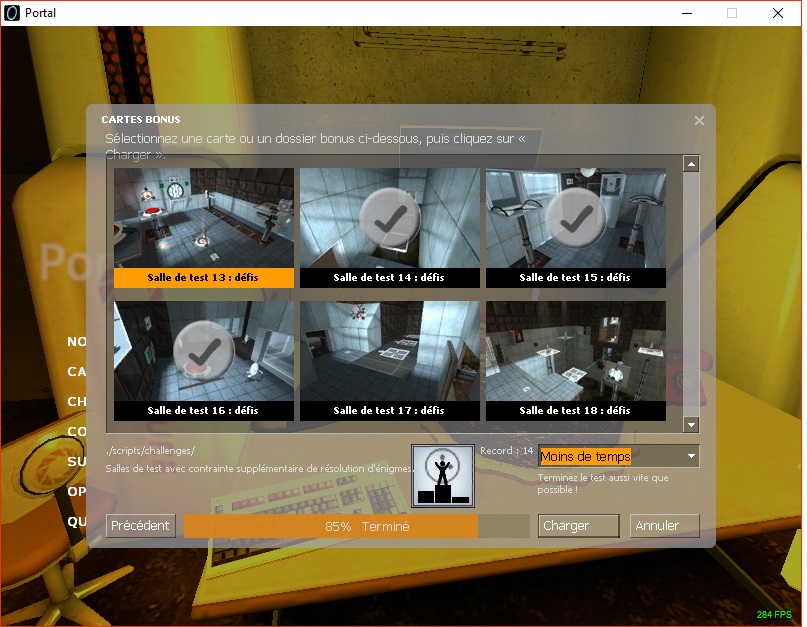Select Salle de test 13 thumbnail
The image size is (807, 627).
pyautogui.click(x=203, y=218)
